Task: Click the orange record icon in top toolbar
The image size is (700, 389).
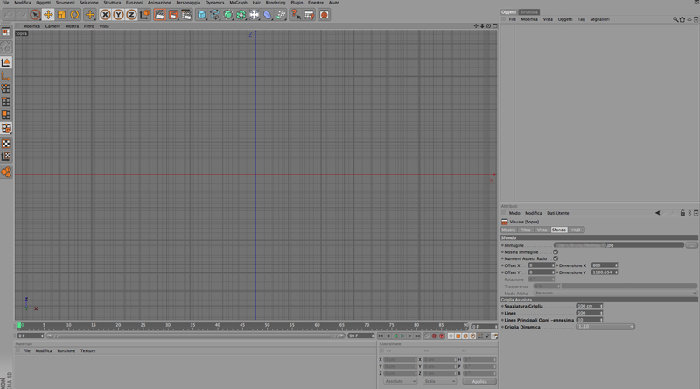Action: [x=324, y=15]
